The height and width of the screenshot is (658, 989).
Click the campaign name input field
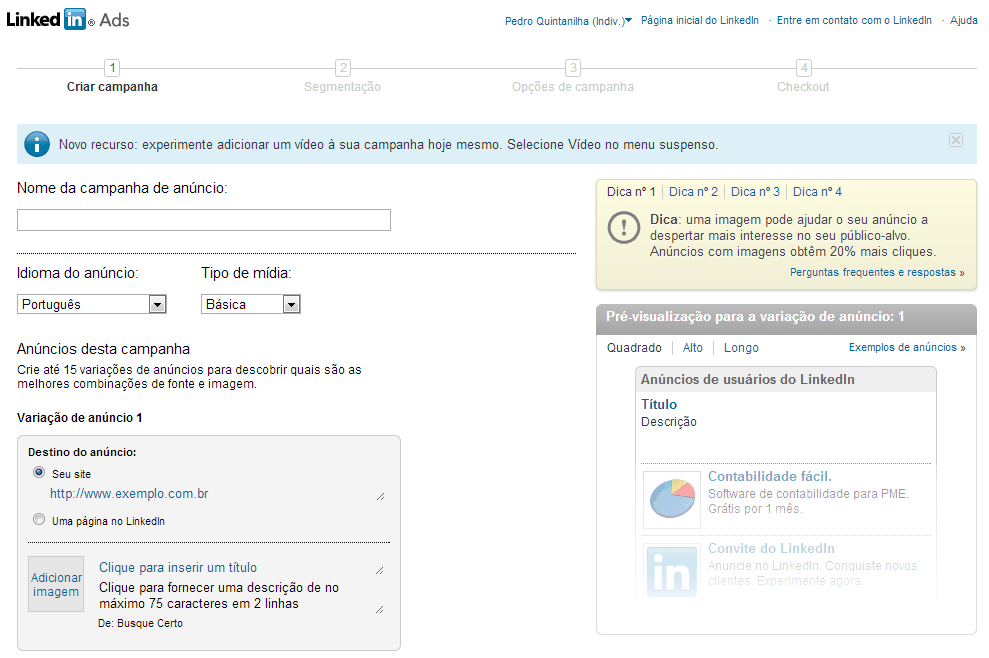click(x=204, y=220)
